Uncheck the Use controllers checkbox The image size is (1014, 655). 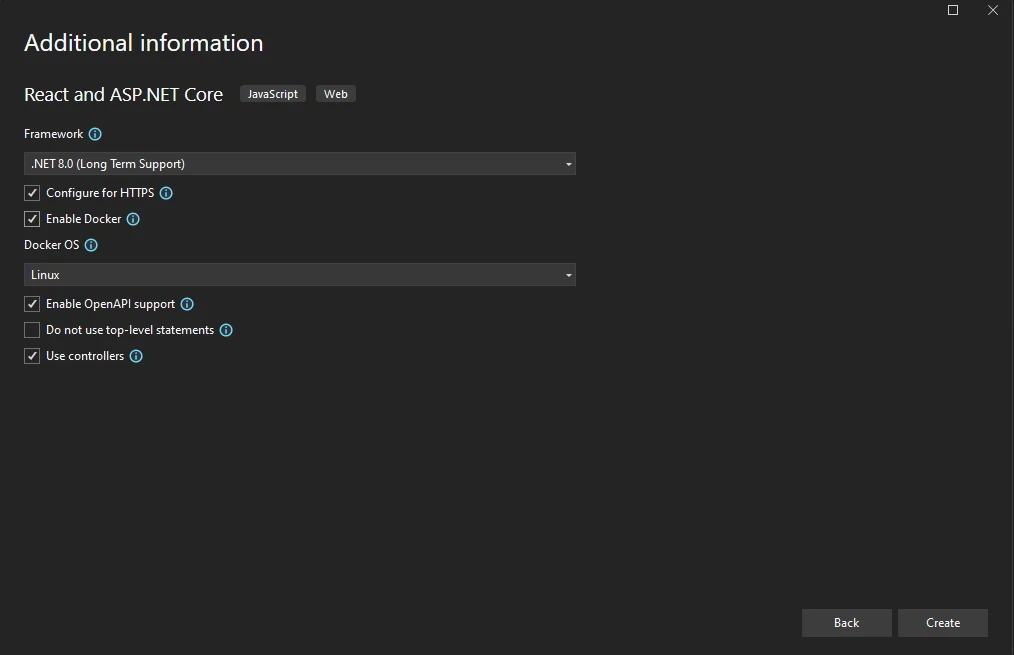pos(32,356)
